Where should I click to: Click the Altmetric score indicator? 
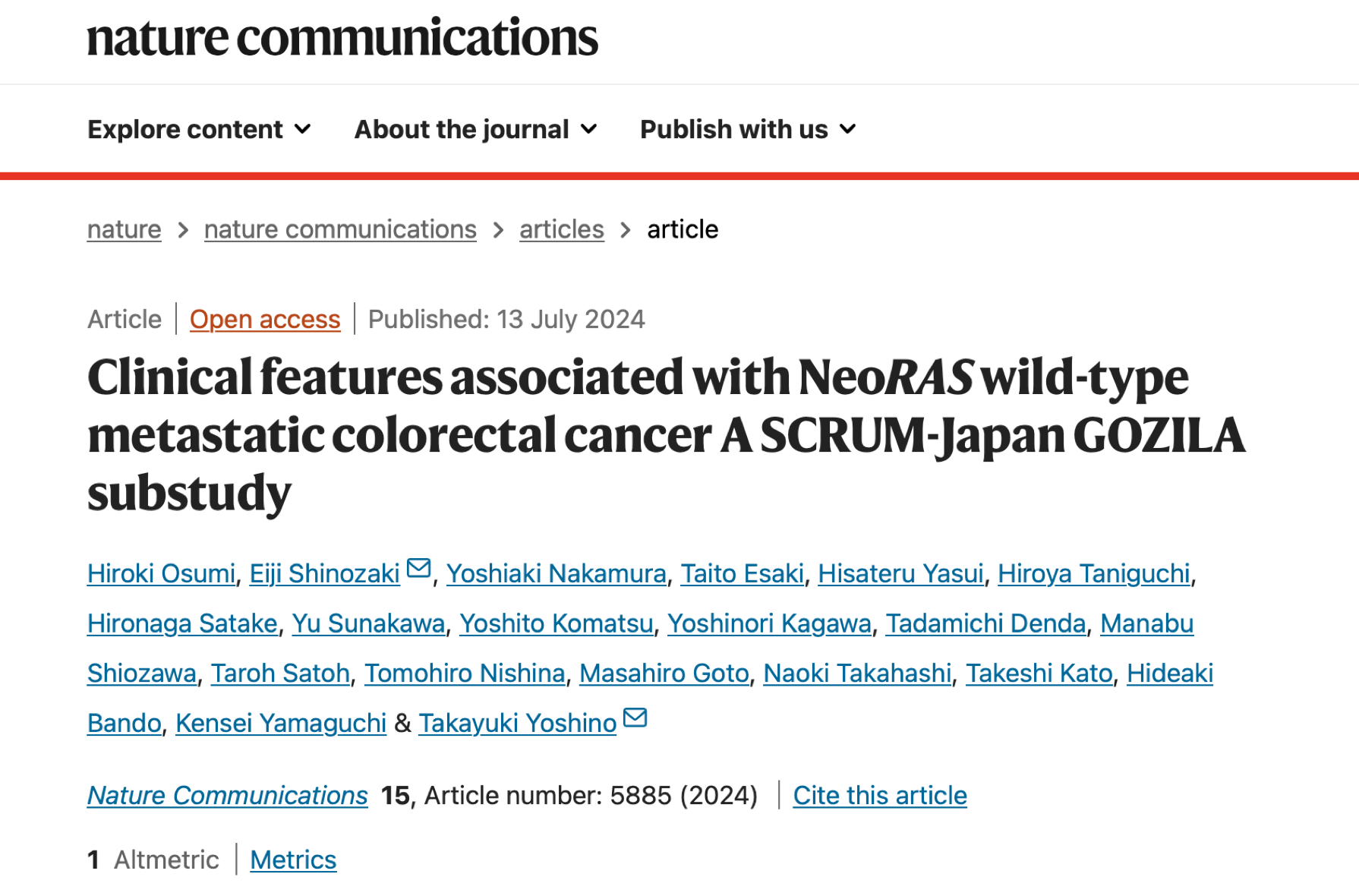pyautogui.click(x=93, y=860)
